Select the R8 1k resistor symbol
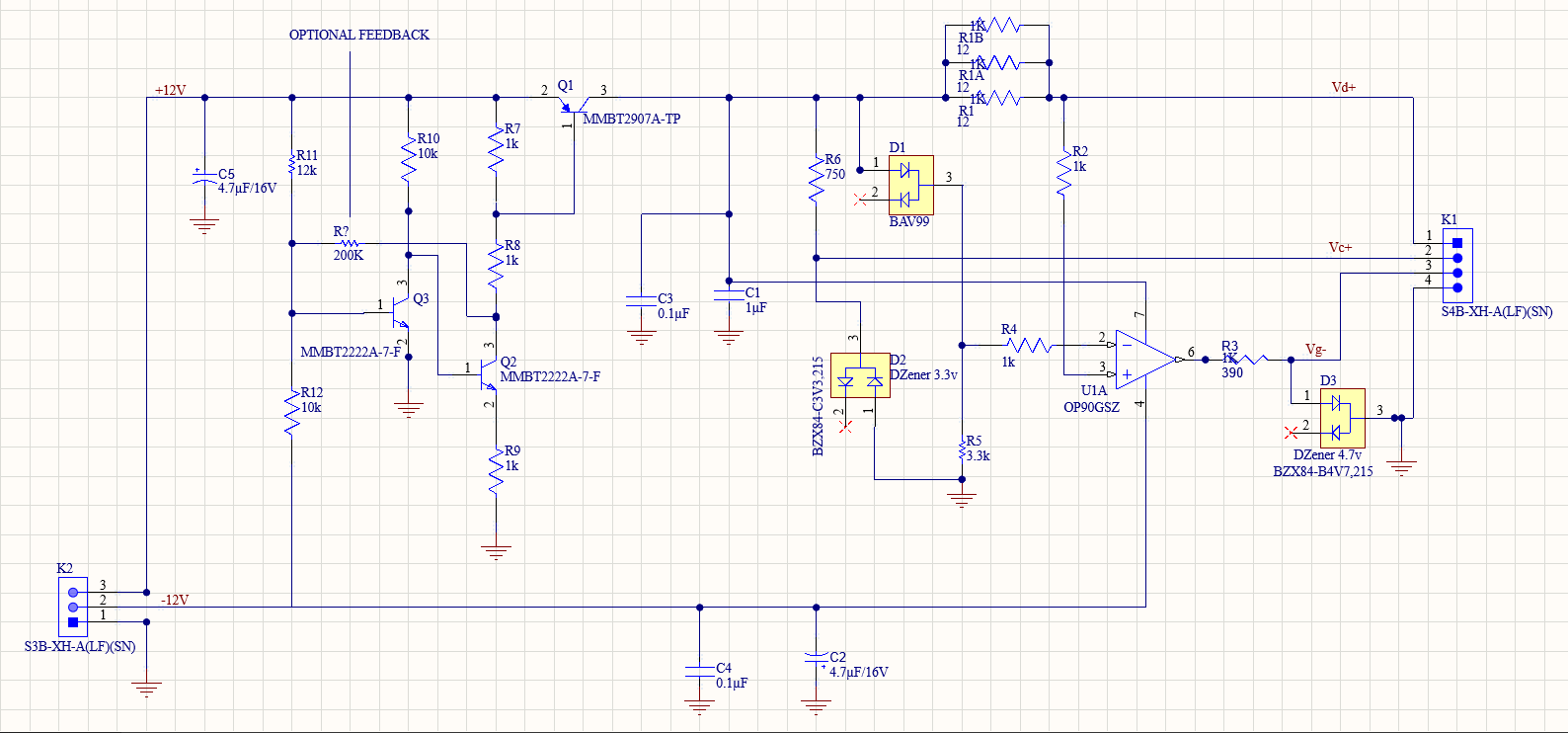Image resolution: width=1568 pixels, height=733 pixels. click(497, 266)
